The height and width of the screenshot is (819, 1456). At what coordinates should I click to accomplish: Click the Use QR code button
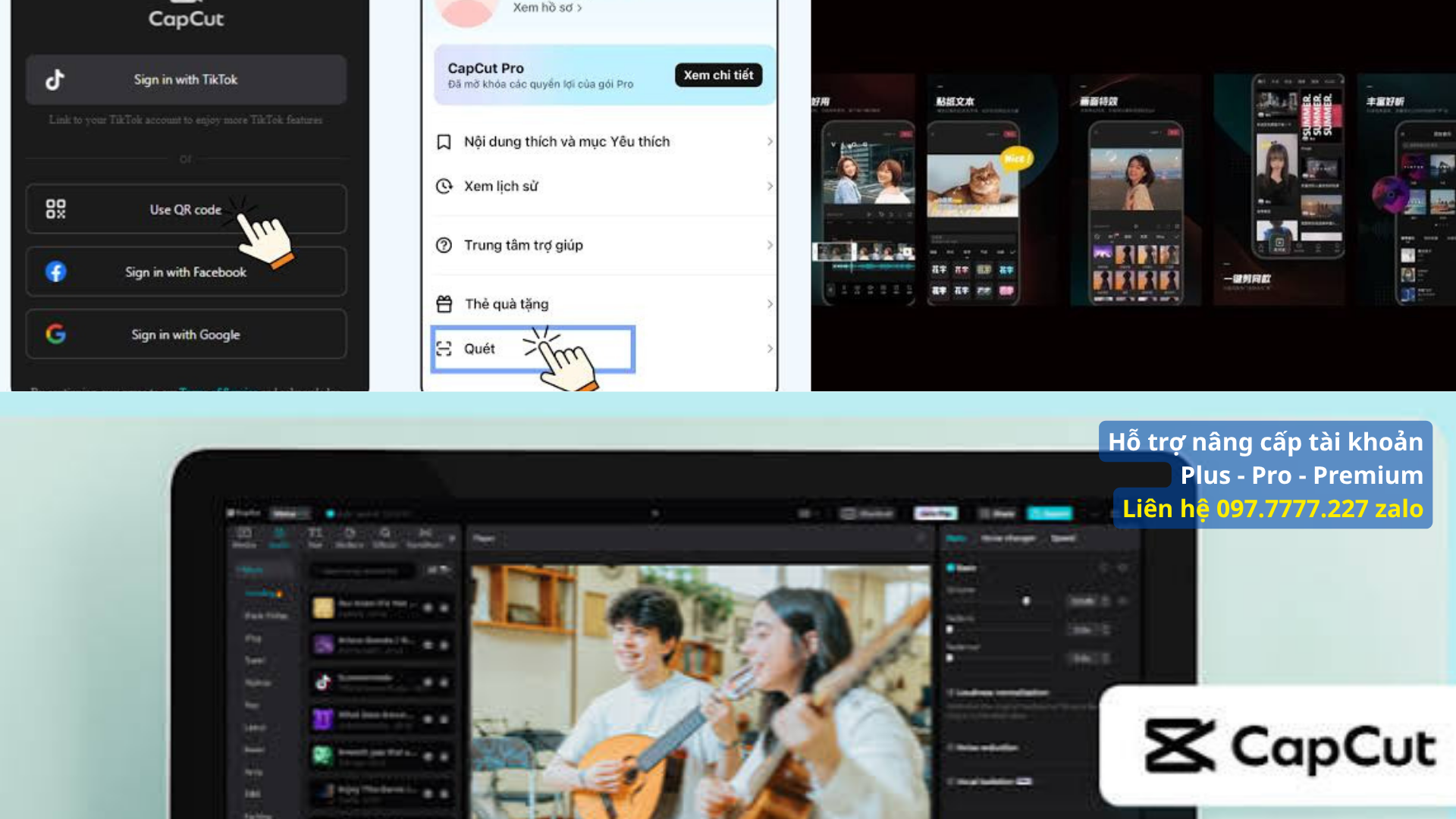(x=187, y=209)
